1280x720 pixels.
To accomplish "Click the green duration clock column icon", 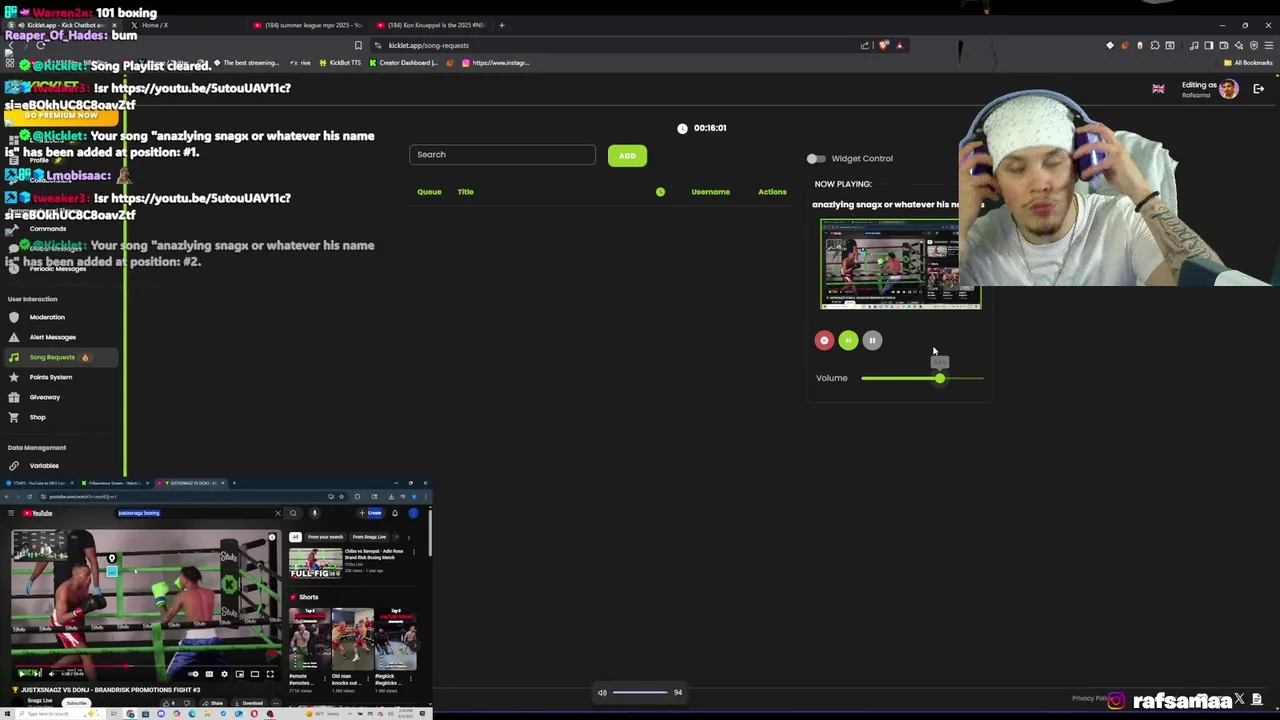I will click(660, 192).
